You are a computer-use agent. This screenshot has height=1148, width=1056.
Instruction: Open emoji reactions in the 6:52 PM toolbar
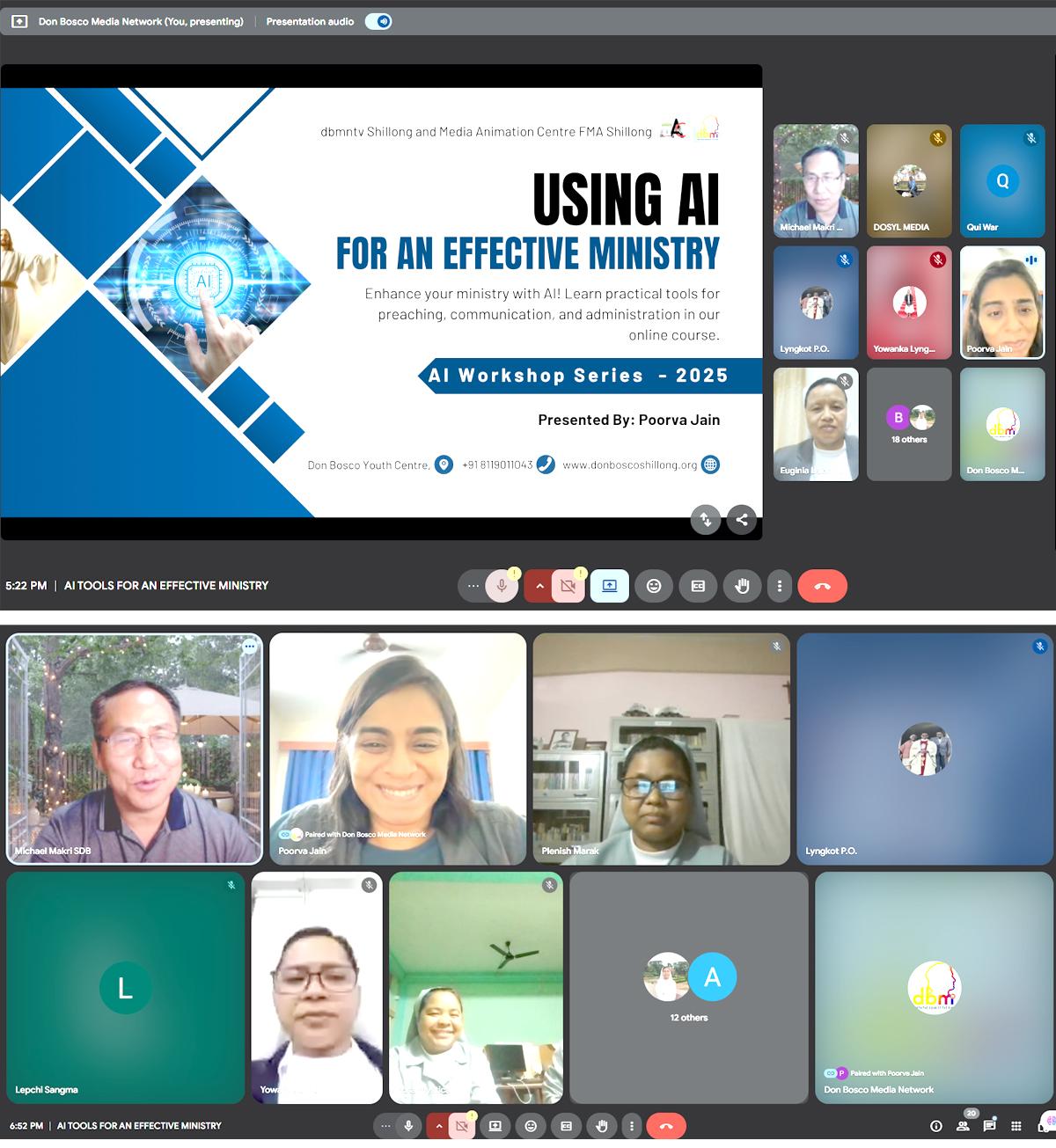(x=531, y=1126)
